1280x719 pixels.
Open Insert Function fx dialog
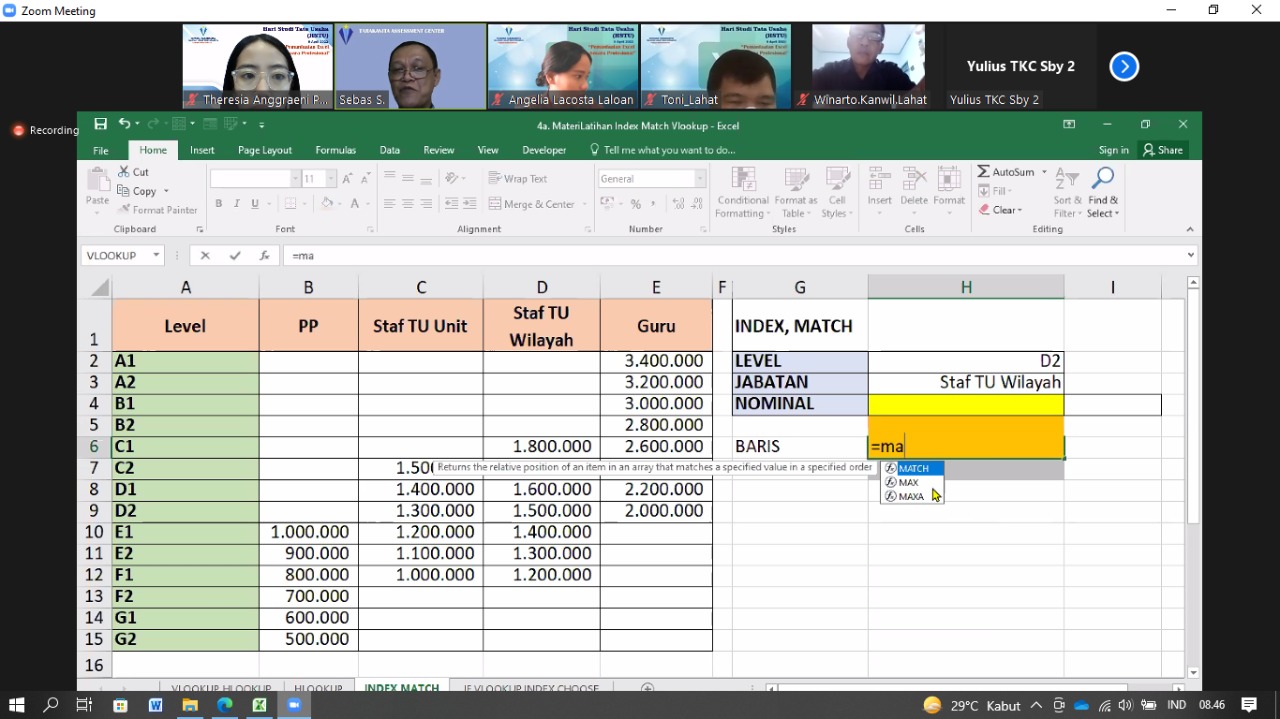(264, 256)
